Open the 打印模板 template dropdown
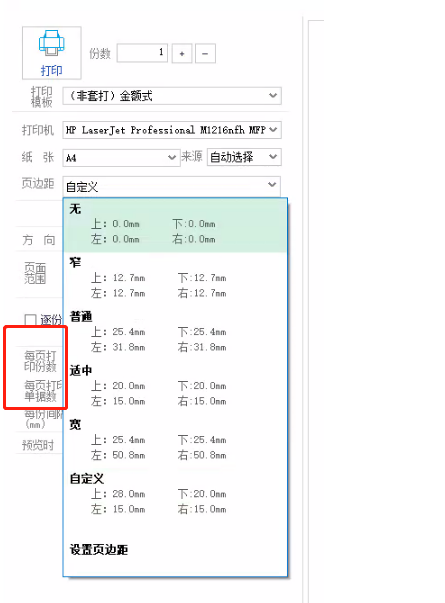The width and height of the screenshot is (445, 603). [172, 96]
